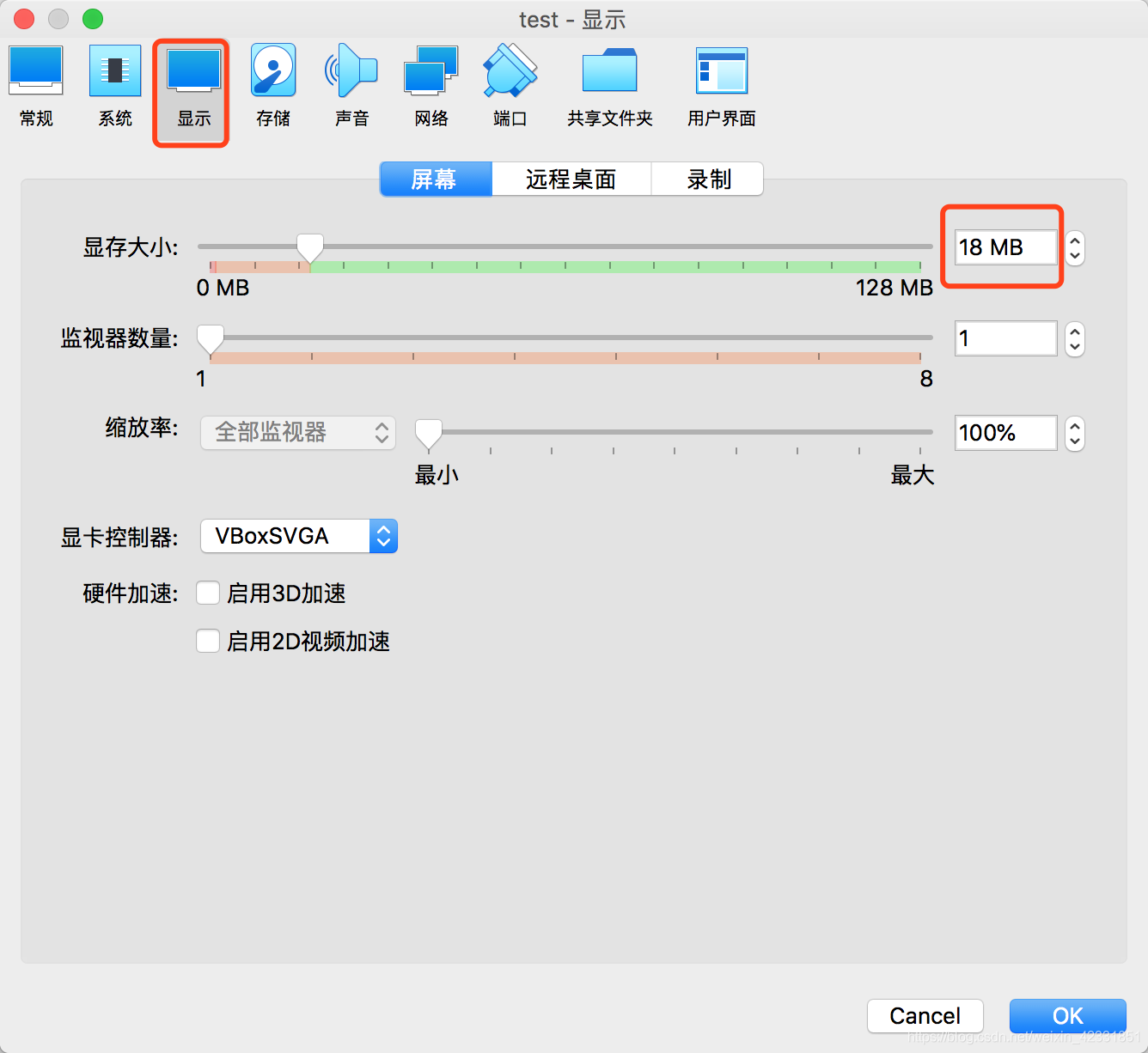The height and width of the screenshot is (1053, 1148).
Task: Click the 100% scale factor field
Action: click(x=1005, y=433)
